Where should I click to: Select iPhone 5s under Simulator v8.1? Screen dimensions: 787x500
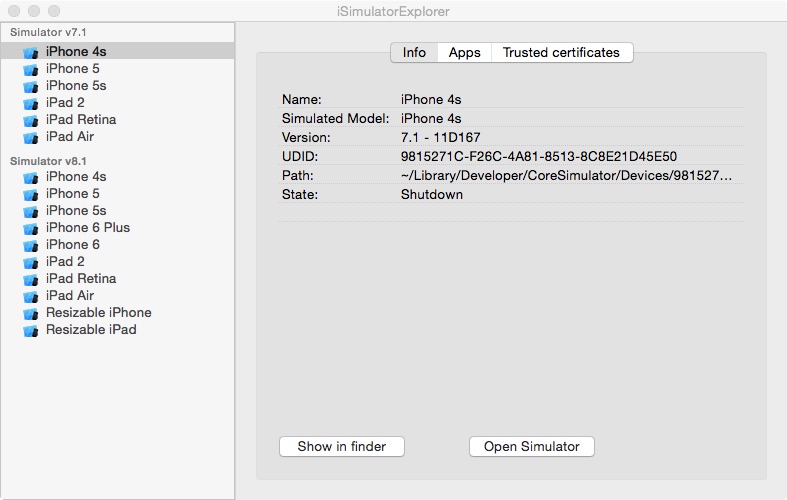117,210
